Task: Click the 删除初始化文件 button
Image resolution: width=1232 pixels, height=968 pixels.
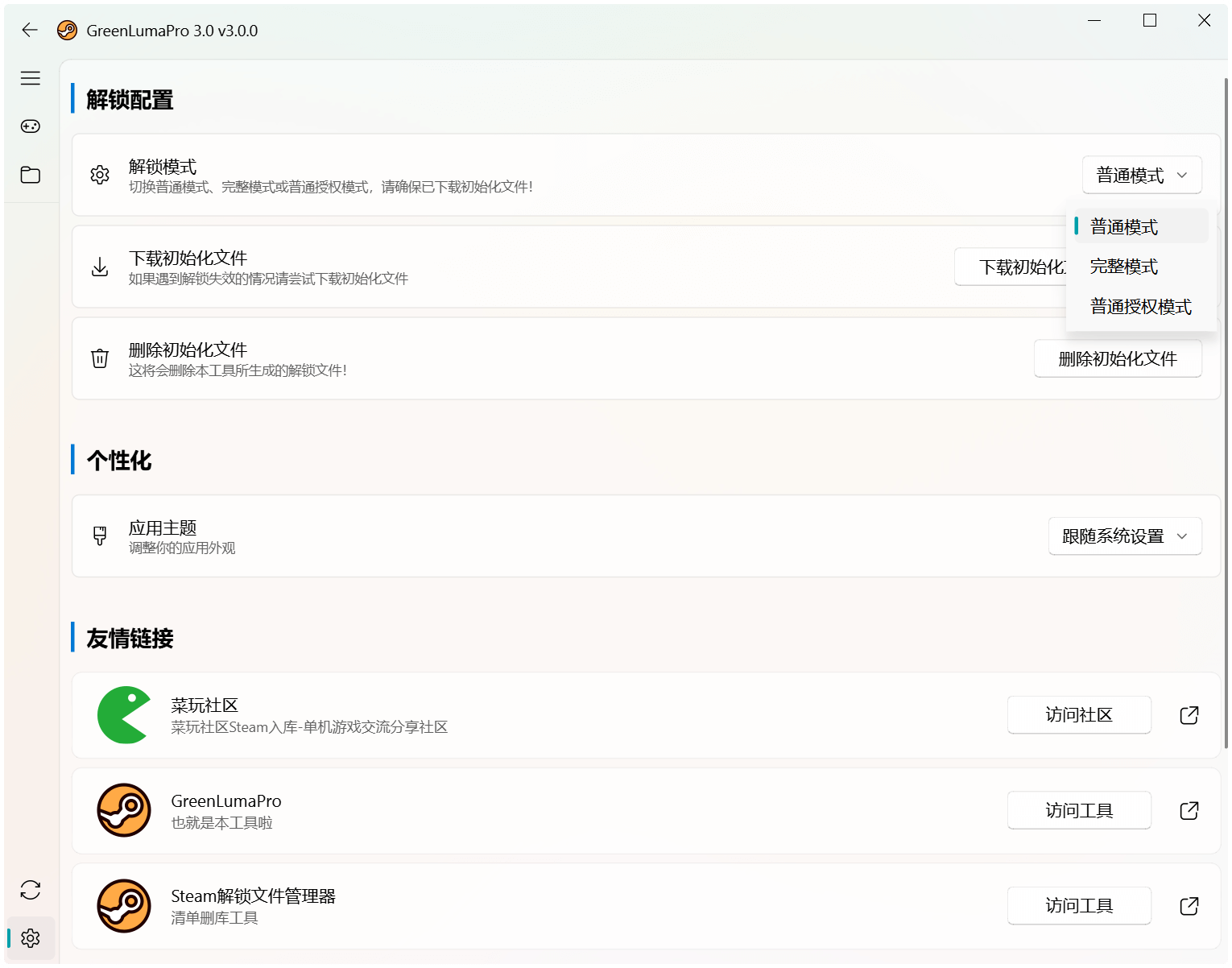Action: [x=1118, y=358]
